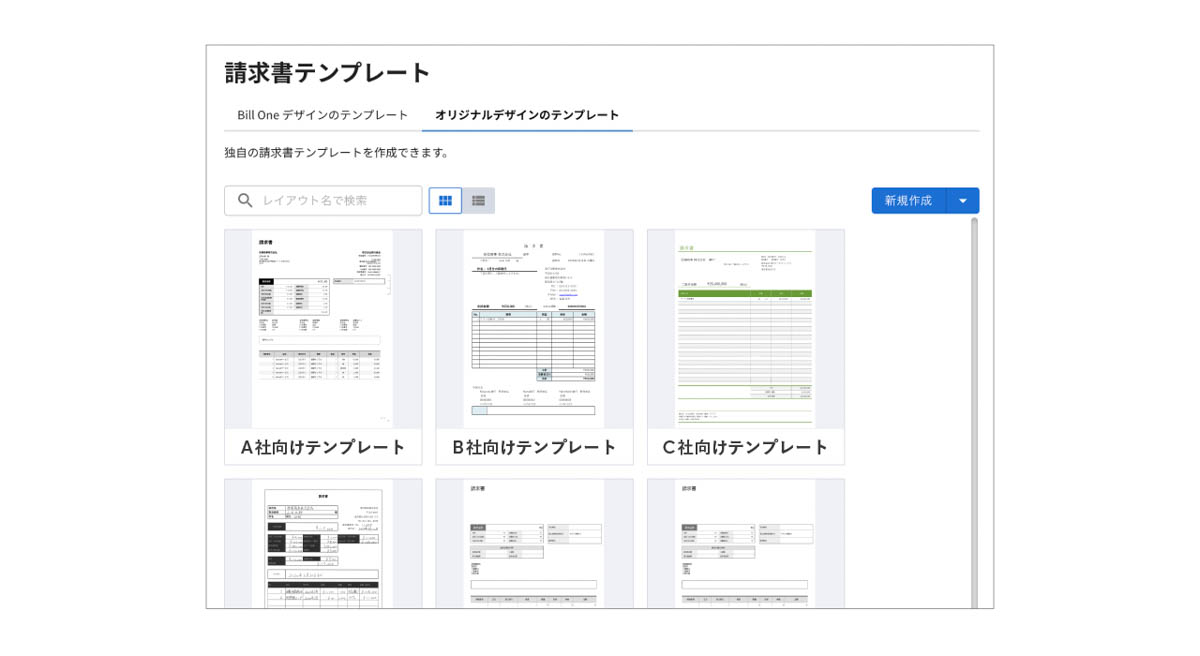The width and height of the screenshot is (1200, 656).
Task: Select the オリジナルデザインのテンプレート tab
Action: [x=527, y=115]
